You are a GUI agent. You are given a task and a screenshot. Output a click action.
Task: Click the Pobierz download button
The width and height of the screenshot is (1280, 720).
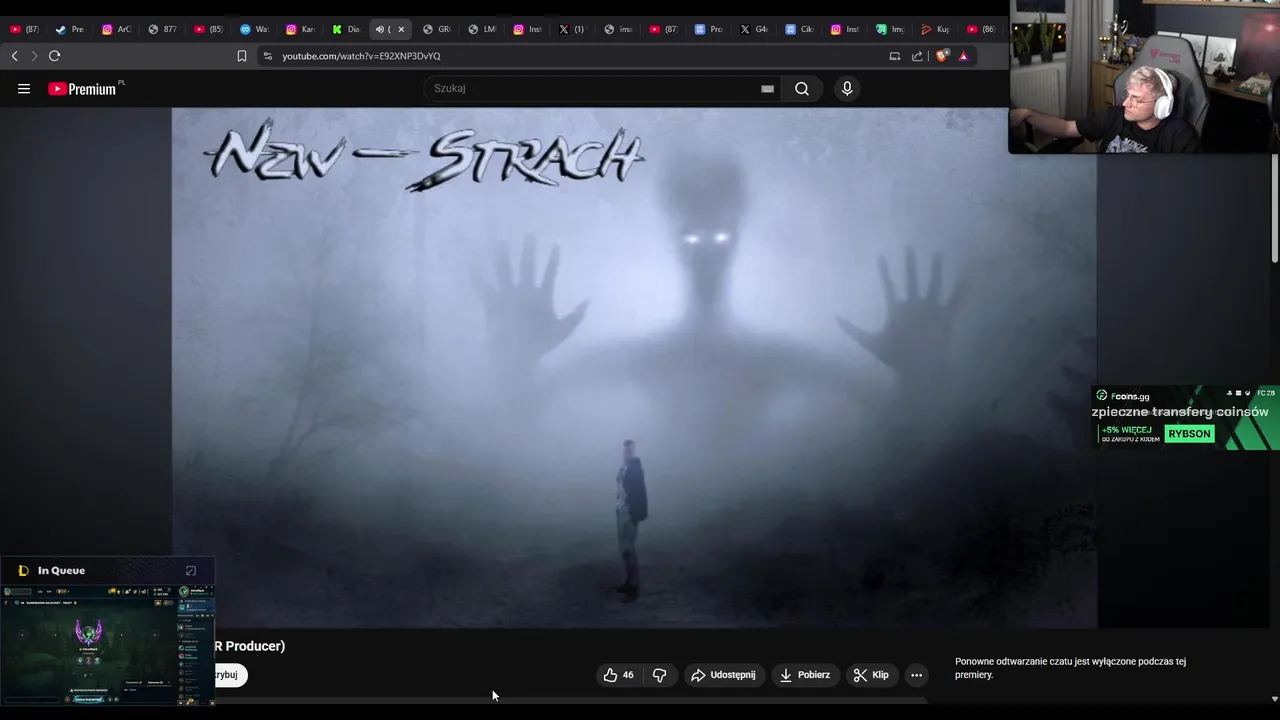[x=805, y=675]
